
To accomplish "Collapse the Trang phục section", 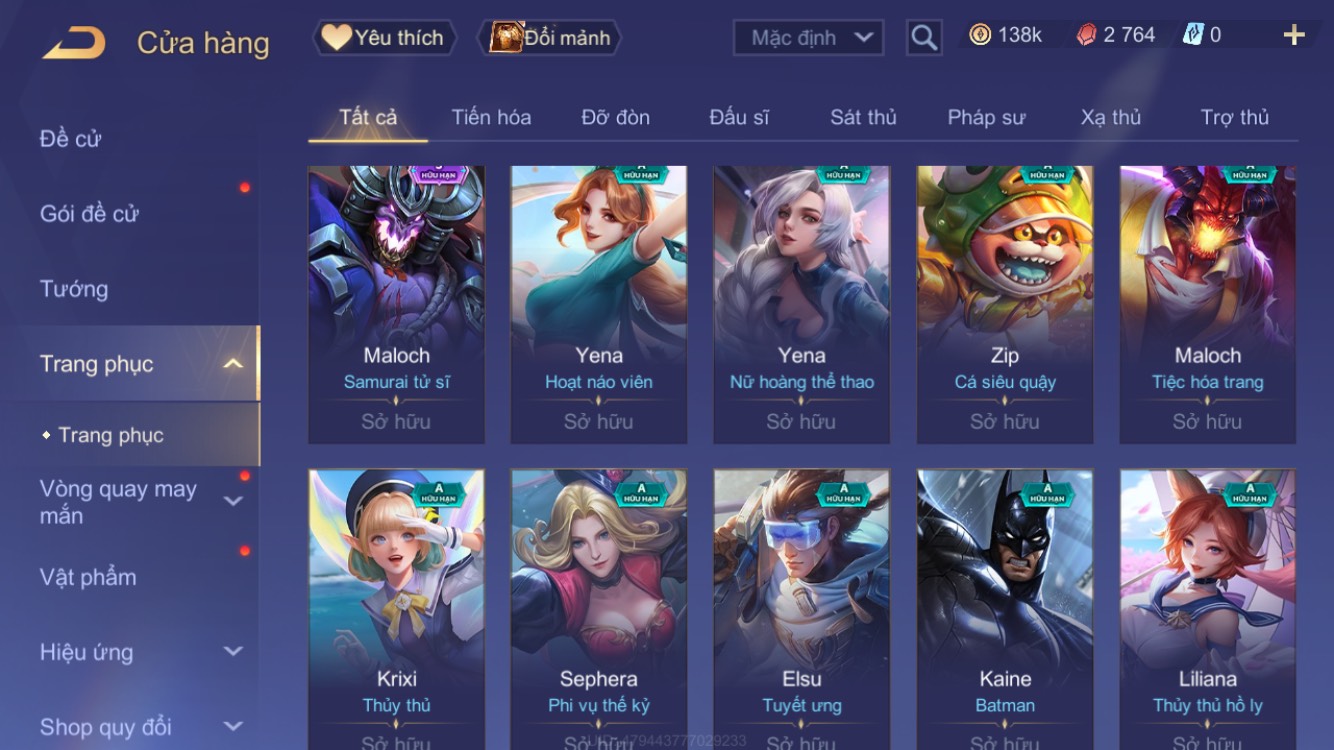I will (232, 364).
